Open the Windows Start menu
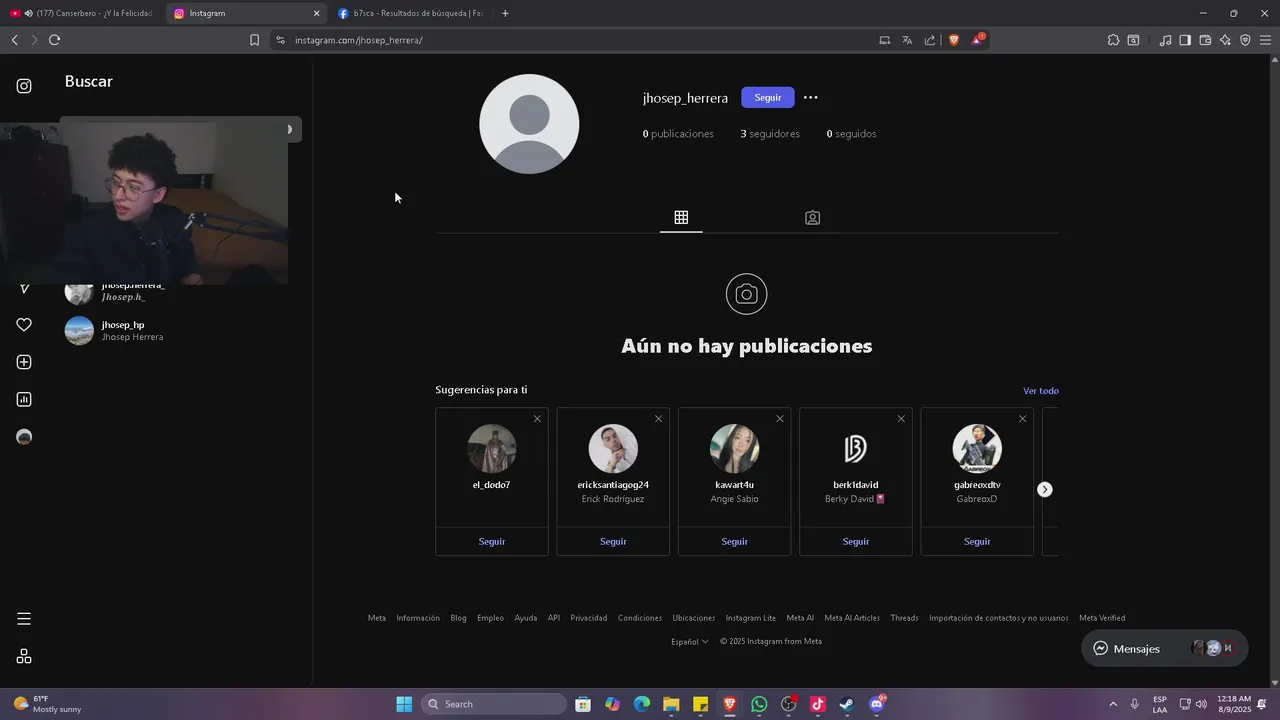 [x=404, y=704]
